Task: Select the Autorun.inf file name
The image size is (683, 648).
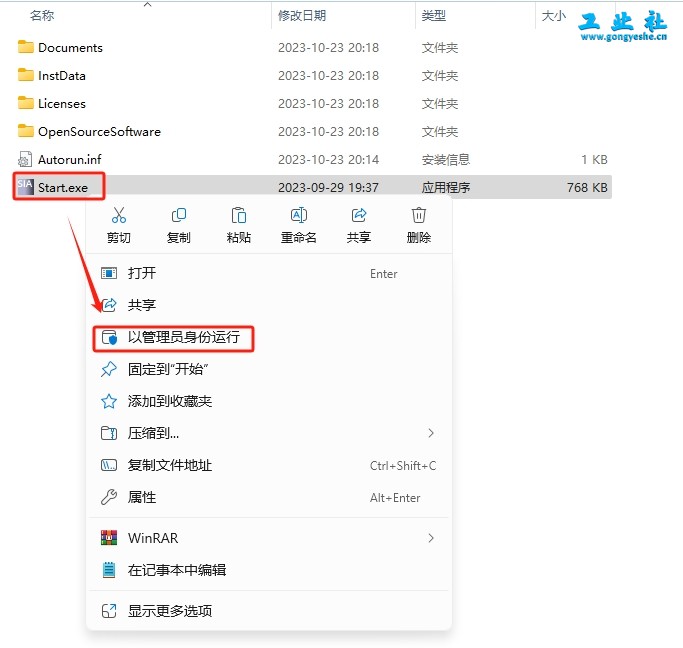Action: 70,159
